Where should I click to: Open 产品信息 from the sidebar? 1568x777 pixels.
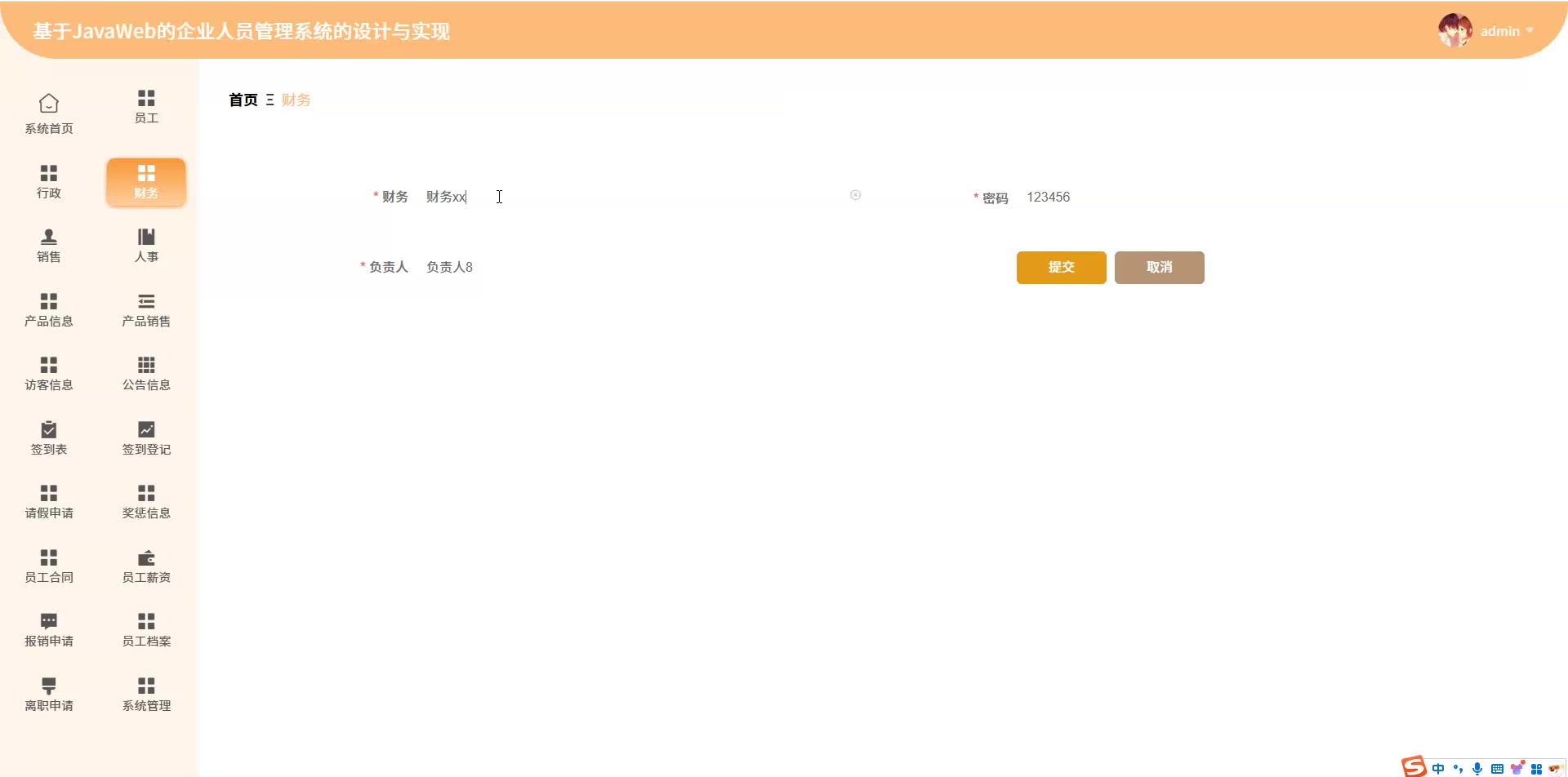tap(49, 310)
